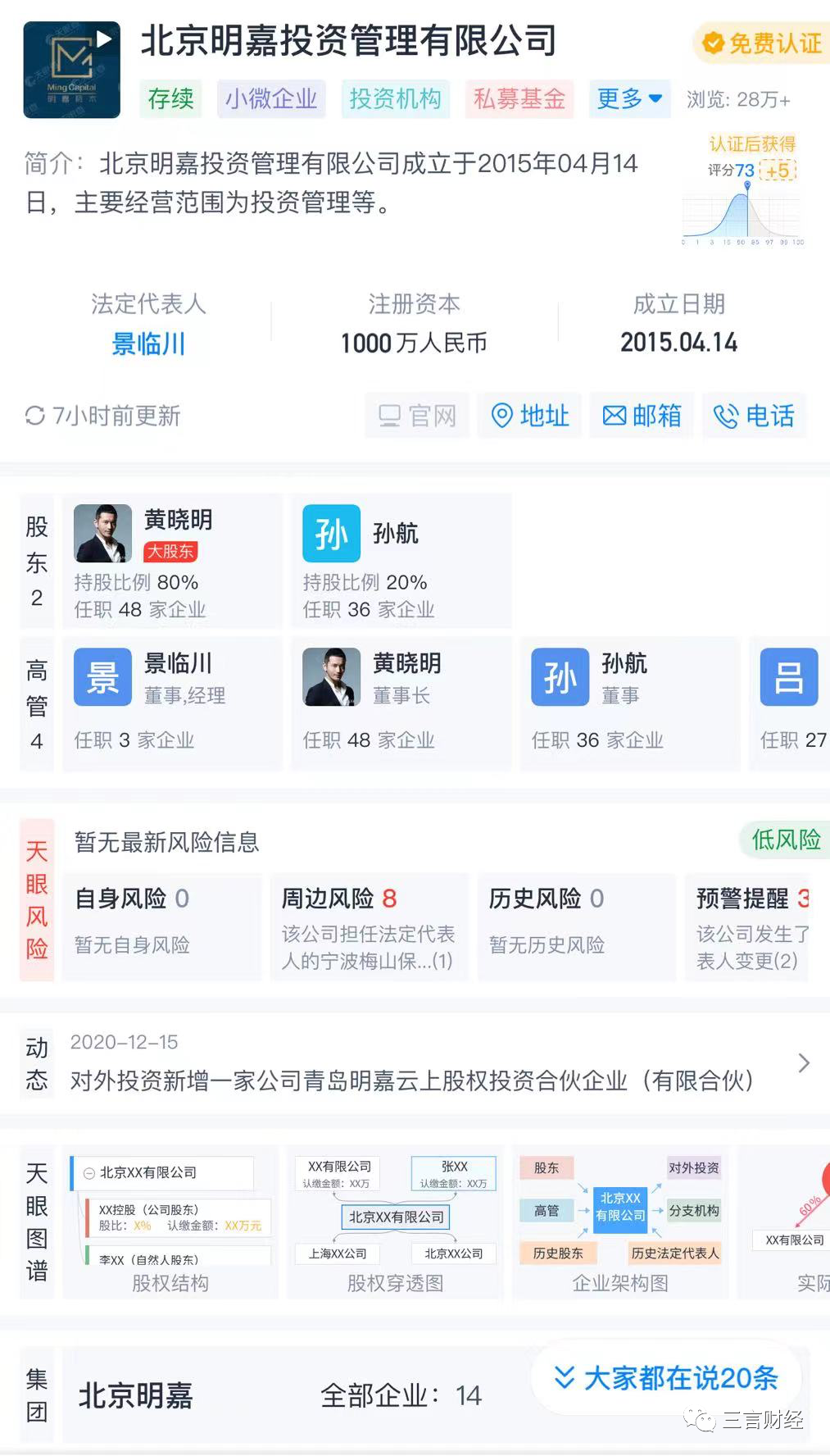The height and width of the screenshot is (1456, 830).
Task: Click the blue 吕 avatar icon
Action: pos(788,677)
